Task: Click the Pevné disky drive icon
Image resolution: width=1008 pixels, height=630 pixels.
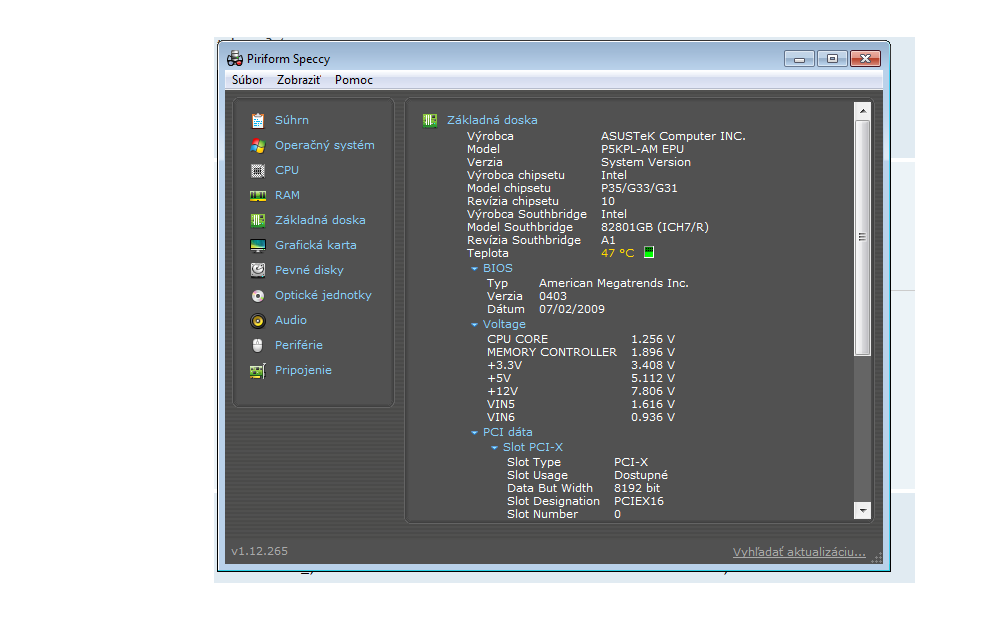Action: pyautogui.click(x=258, y=270)
